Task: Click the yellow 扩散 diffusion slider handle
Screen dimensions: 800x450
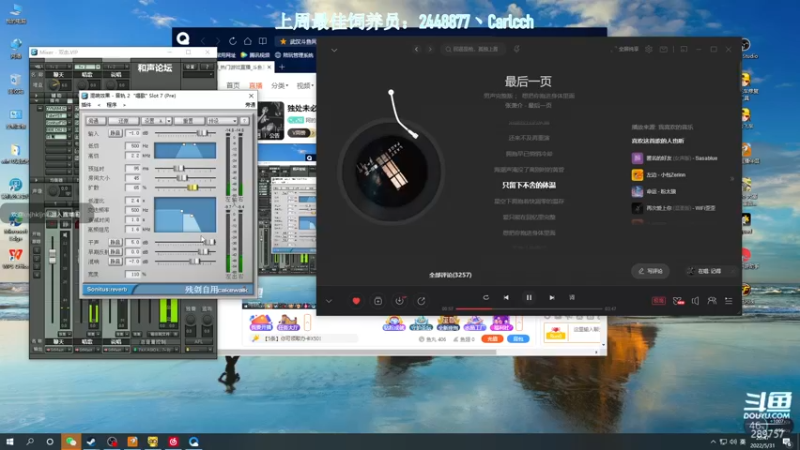Action: [192, 188]
